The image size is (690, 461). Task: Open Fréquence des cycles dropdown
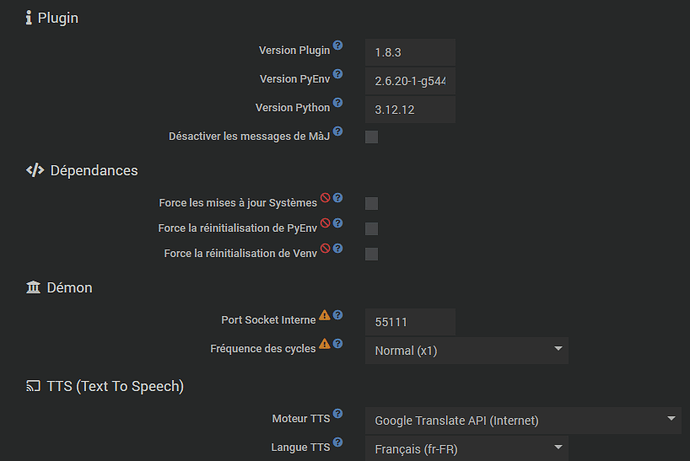click(465, 351)
